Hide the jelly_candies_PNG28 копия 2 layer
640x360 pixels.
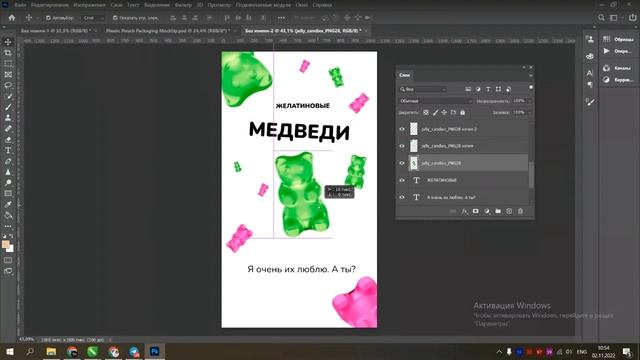(402, 129)
